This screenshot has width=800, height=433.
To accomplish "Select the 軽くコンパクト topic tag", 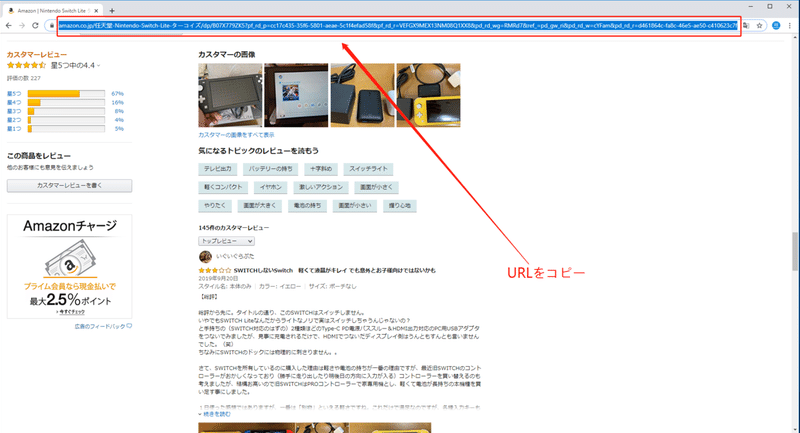I will click(x=223, y=187).
